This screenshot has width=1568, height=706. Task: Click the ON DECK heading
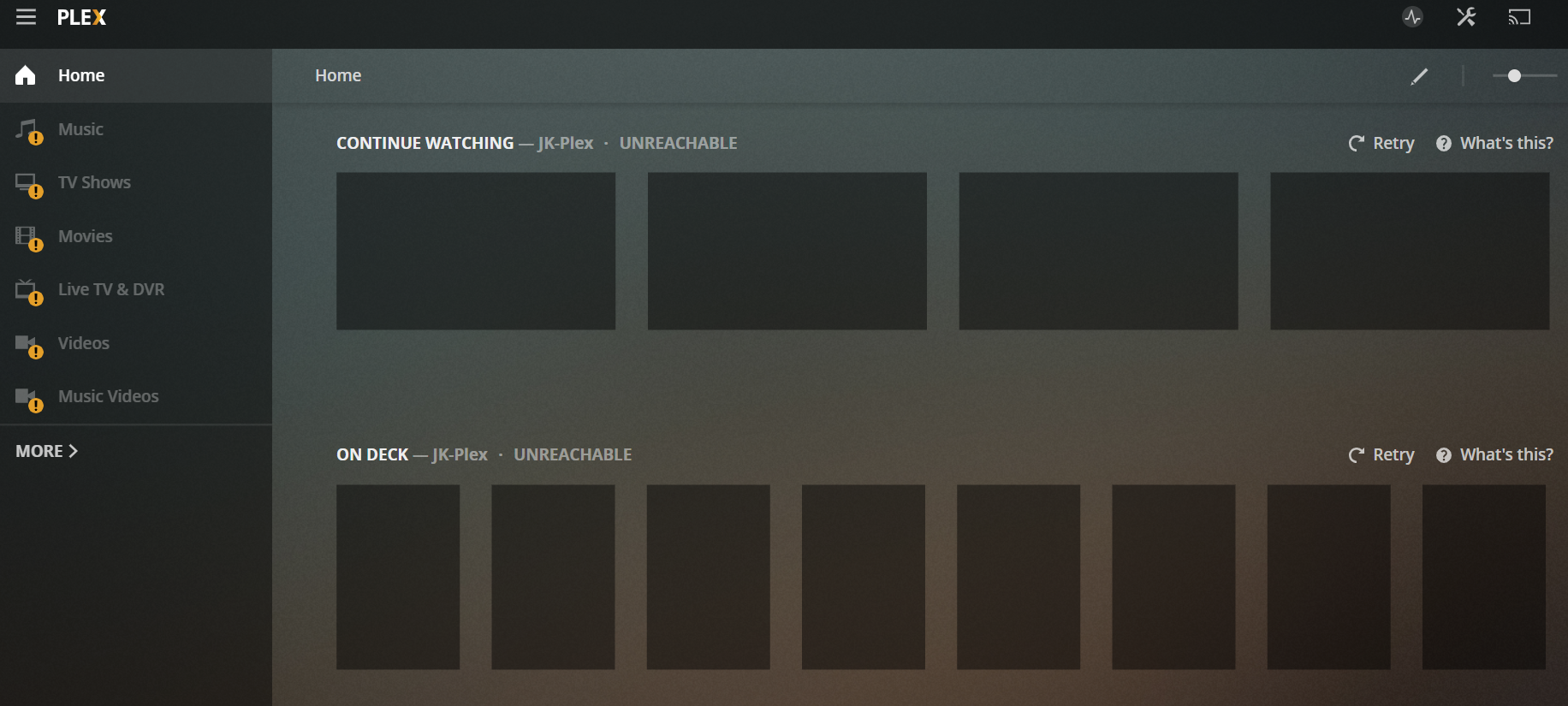tap(372, 454)
